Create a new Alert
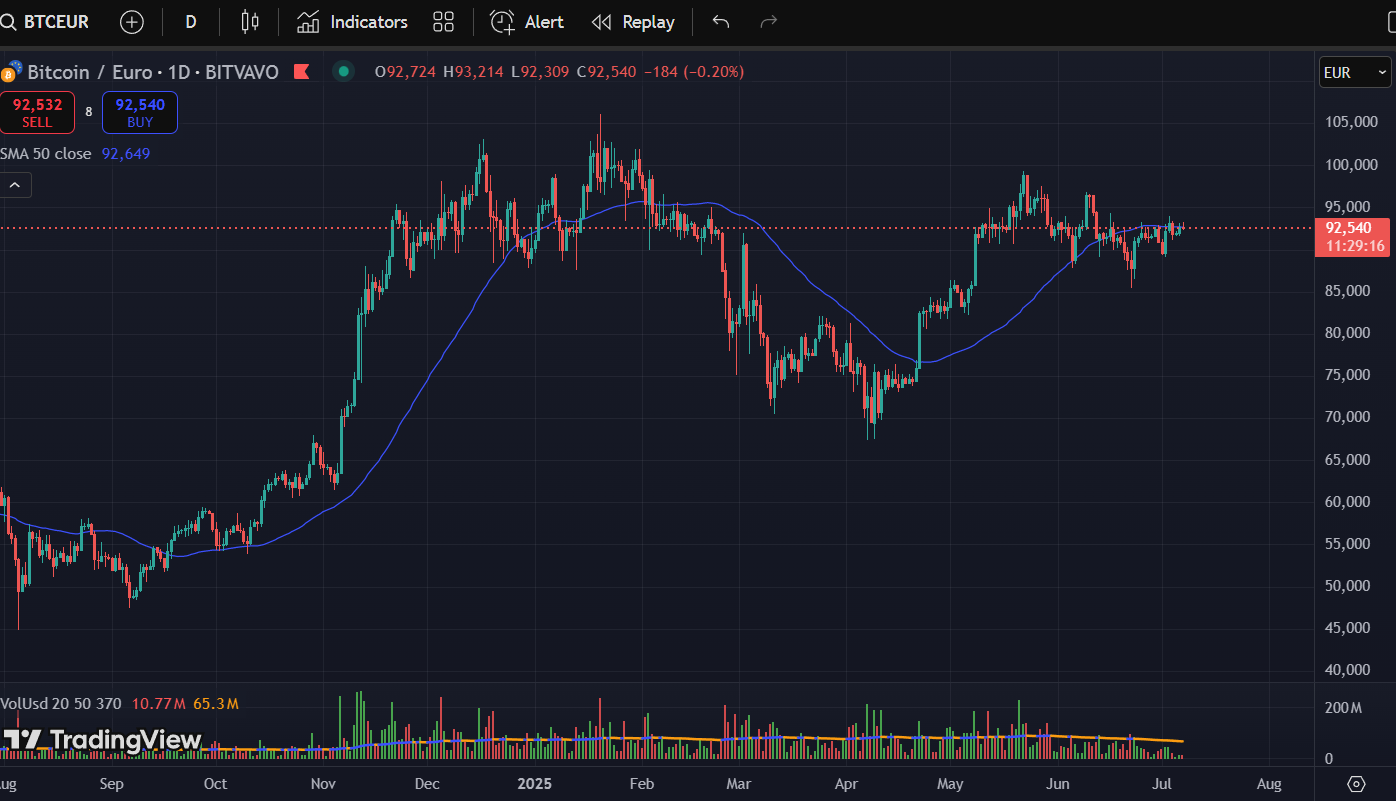1396x801 pixels. point(527,22)
